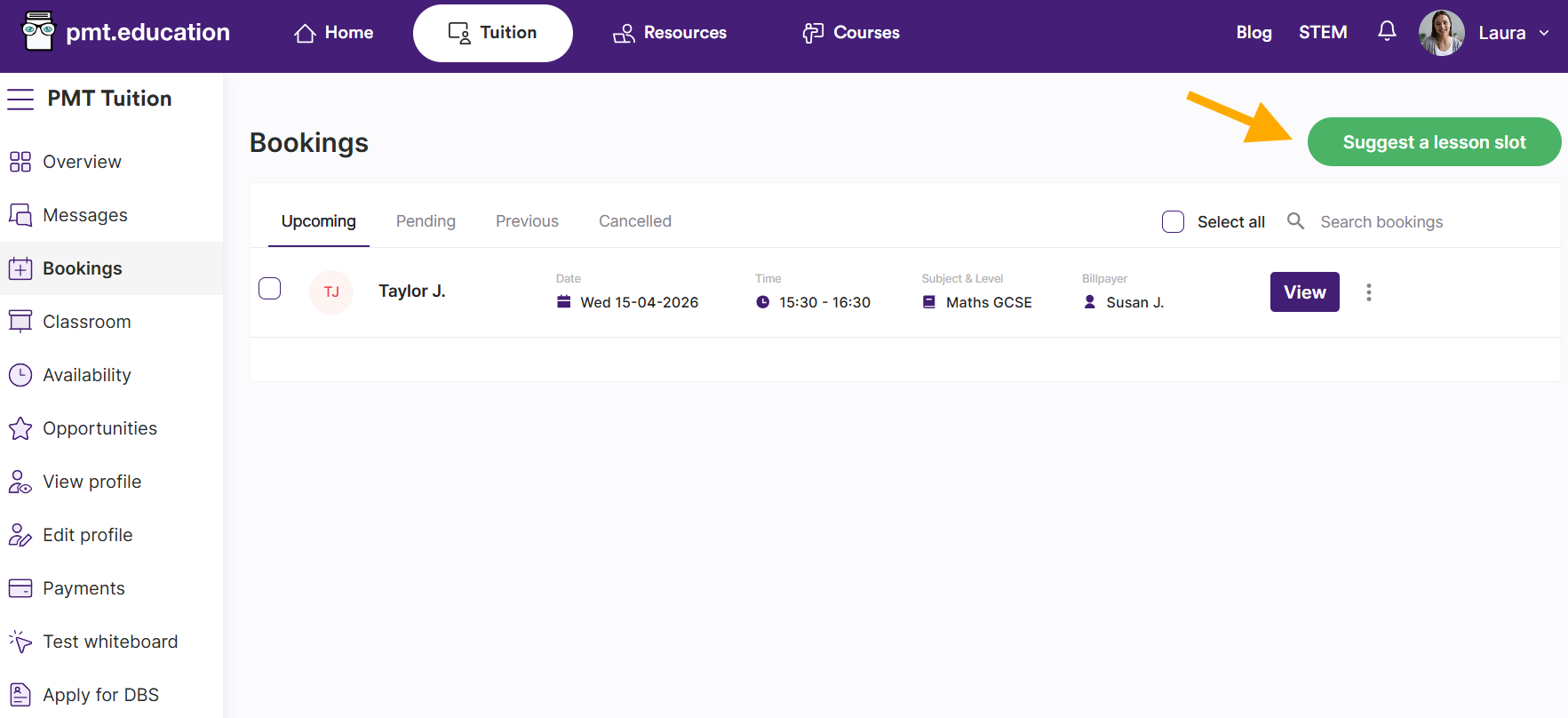Click the notification bell icon
Image resolution: width=1568 pixels, height=718 pixels.
pos(1386,32)
